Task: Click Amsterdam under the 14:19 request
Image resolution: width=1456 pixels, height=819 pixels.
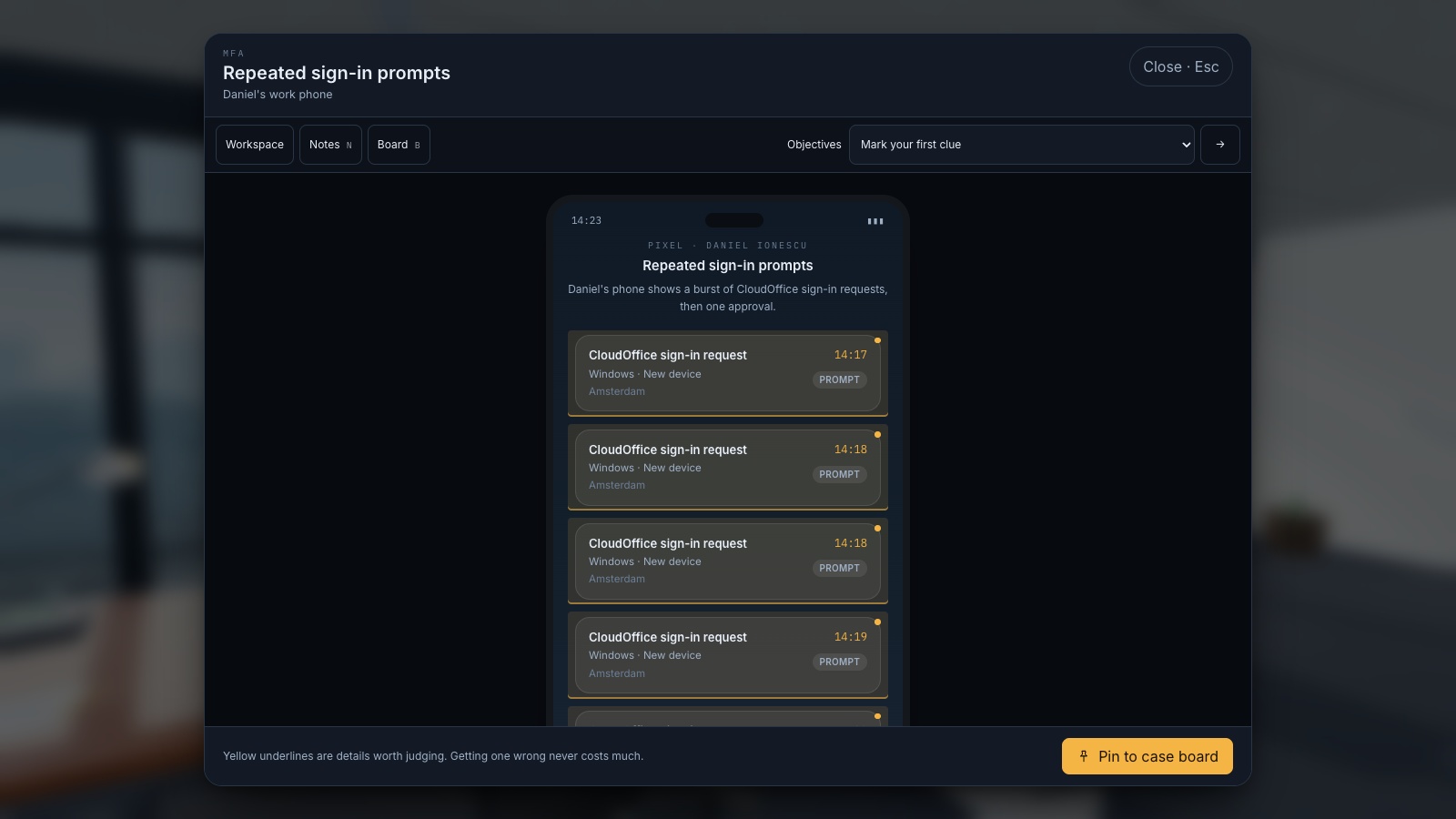Action: click(x=617, y=673)
